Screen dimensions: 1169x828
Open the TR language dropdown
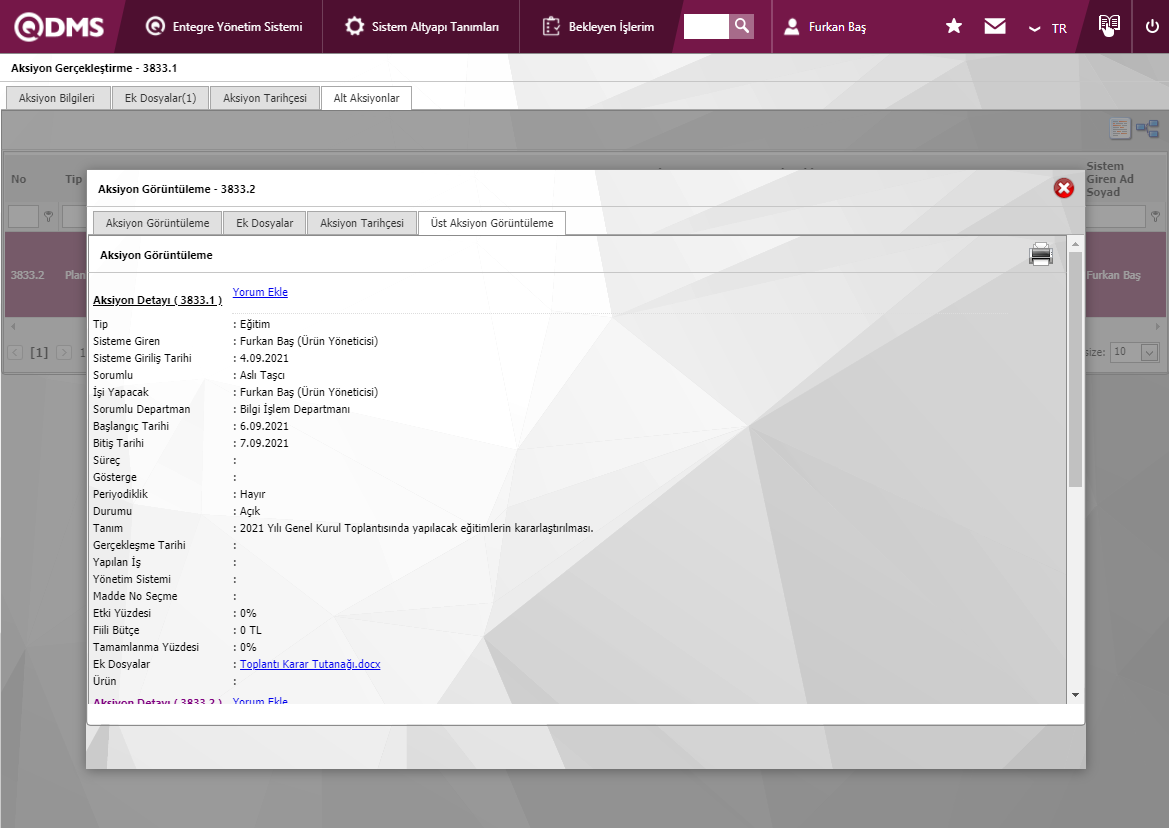pos(1048,28)
